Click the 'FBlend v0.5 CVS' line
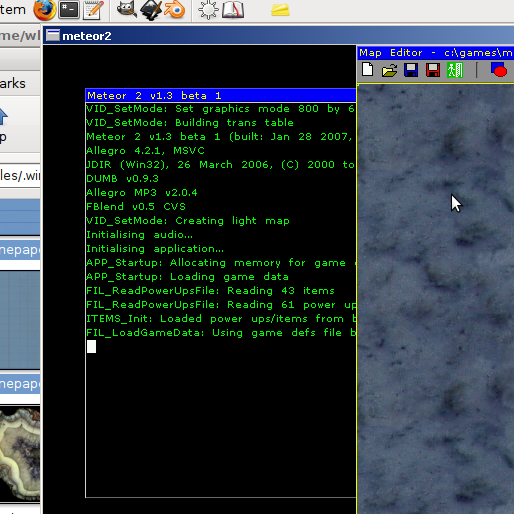The height and width of the screenshot is (514, 514). 136,207
